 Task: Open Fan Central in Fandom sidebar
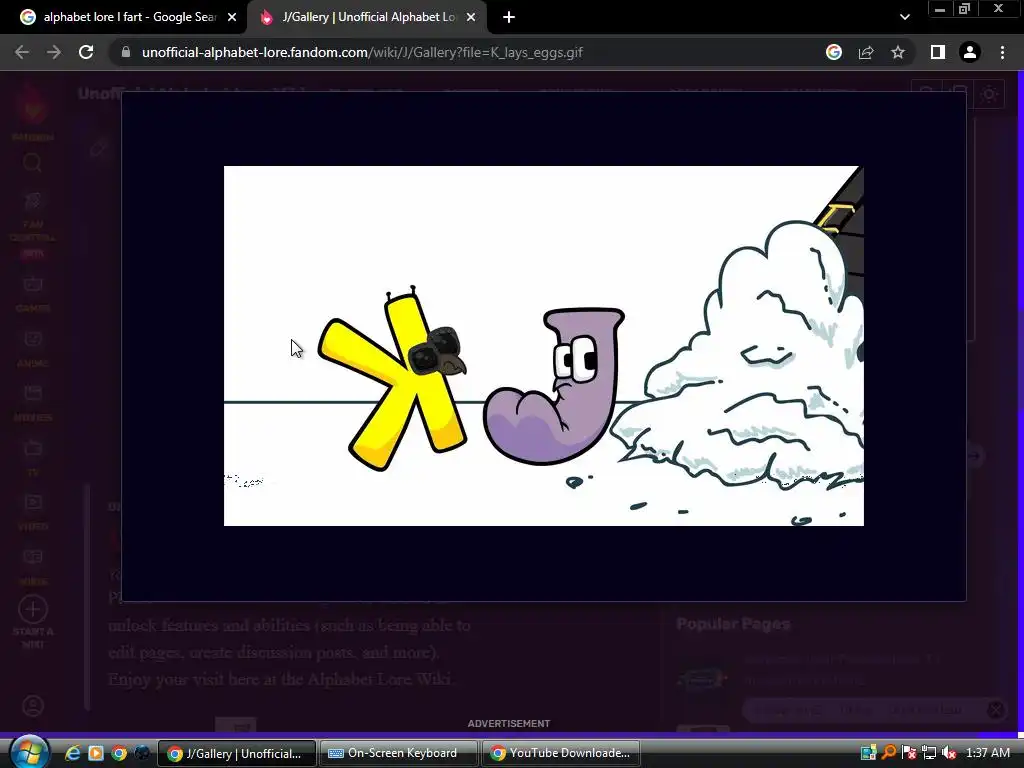[33, 225]
